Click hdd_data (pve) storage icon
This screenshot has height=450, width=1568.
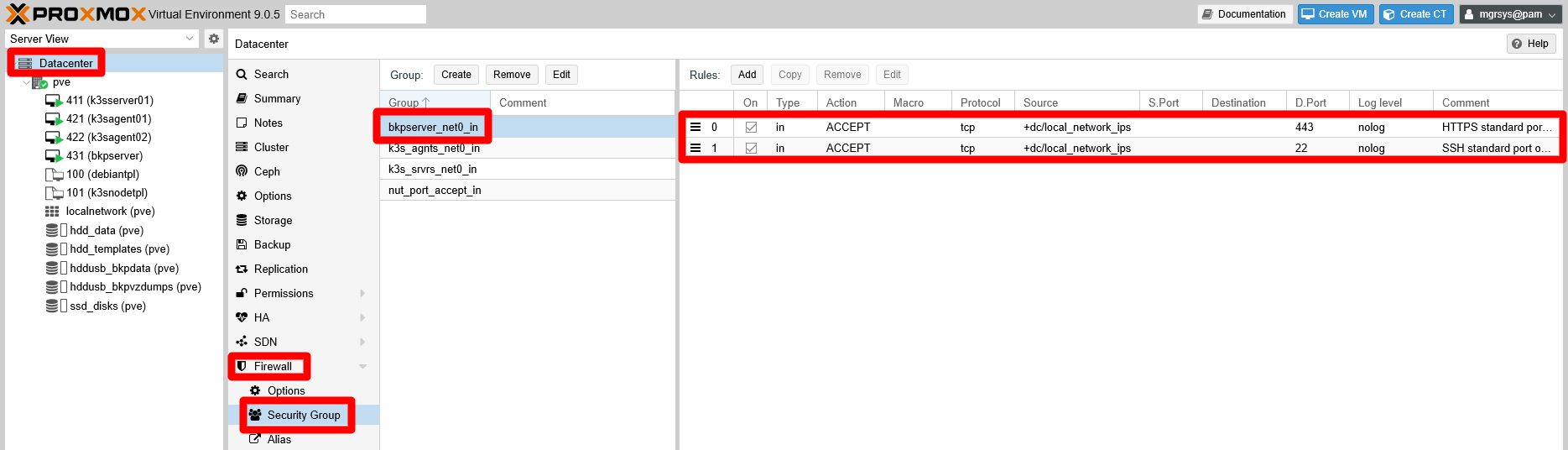point(52,230)
